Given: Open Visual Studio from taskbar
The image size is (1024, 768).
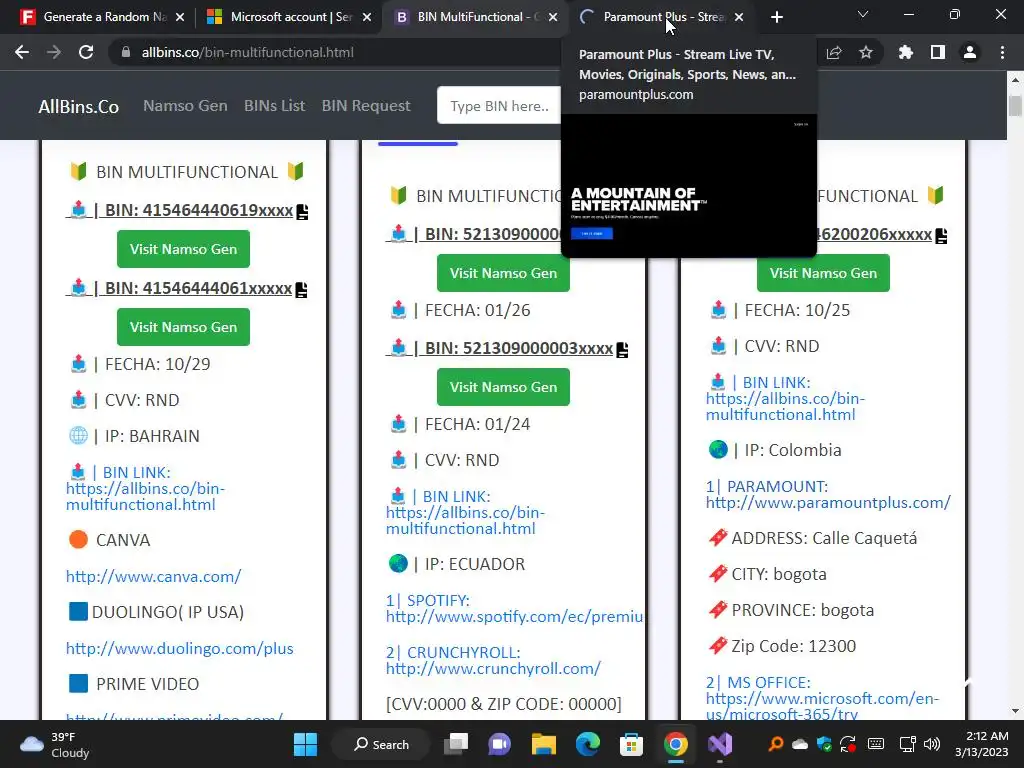Looking at the screenshot, I should (x=720, y=744).
